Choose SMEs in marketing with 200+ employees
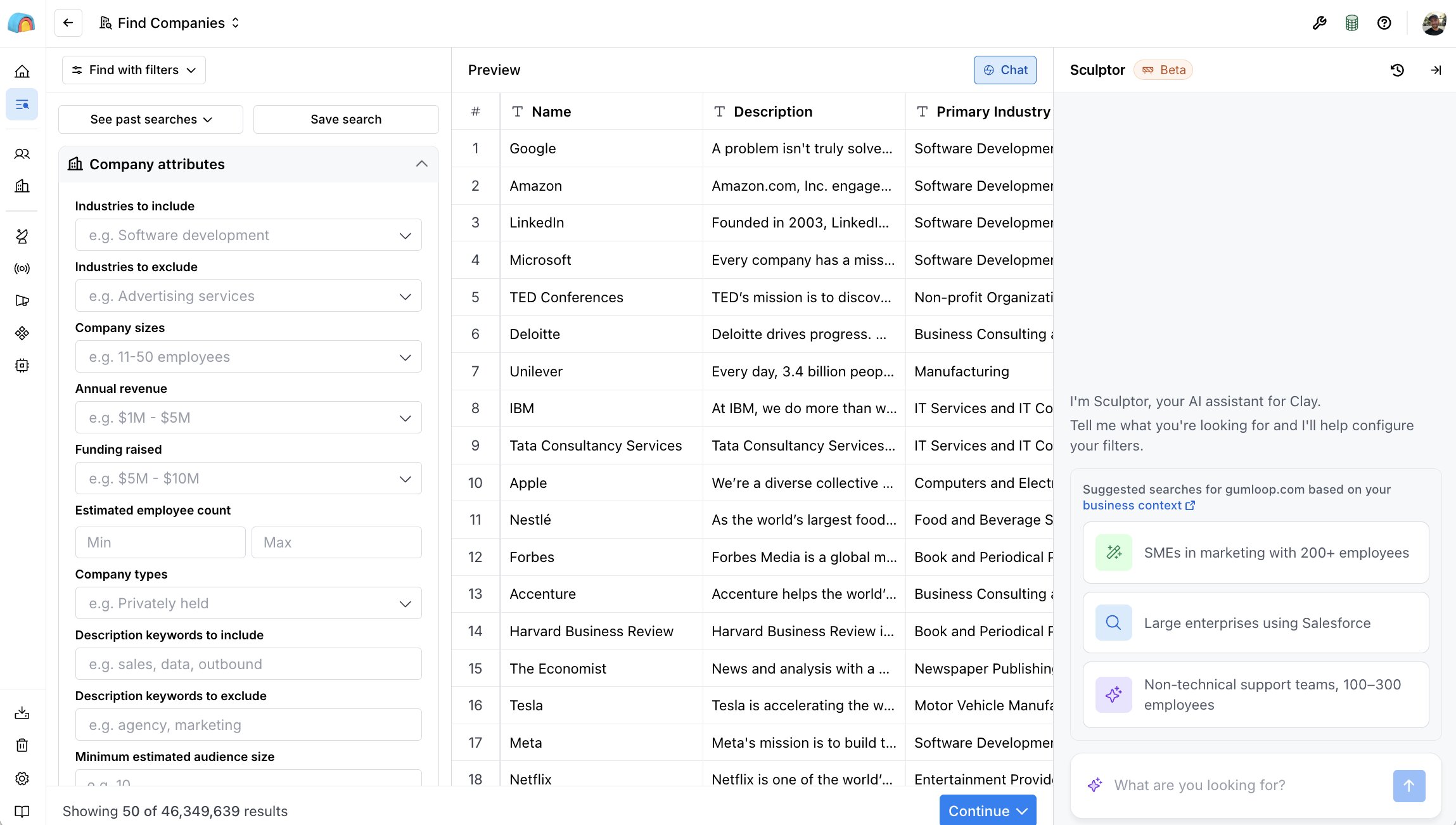The height and width of the screenshot is (825, 1456). pyautogui.click(x=1256, y=553)
